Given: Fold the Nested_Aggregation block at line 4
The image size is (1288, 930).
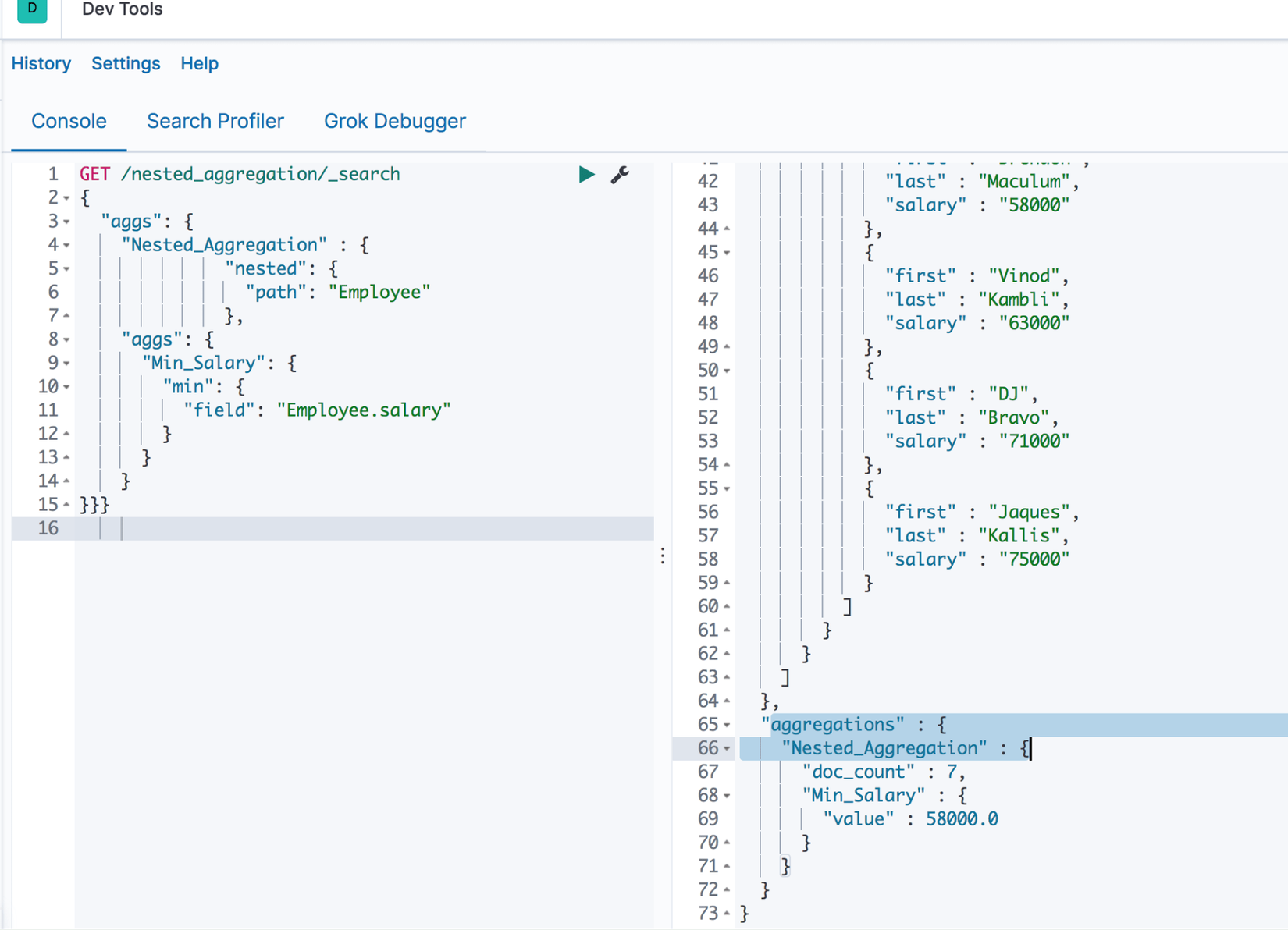Looking at the screenshot, I should [66, 245].
